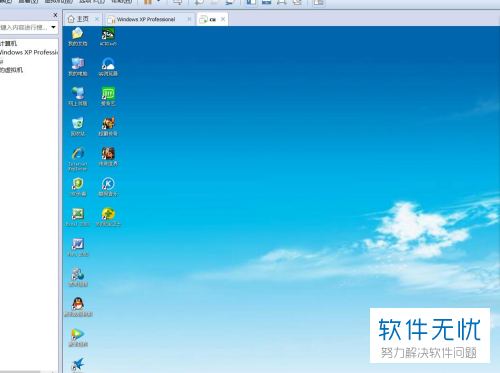Viewport: 500px width, 373px height.
Task: Launch the Word 2003 shortcut
Action: coord(78,246)
